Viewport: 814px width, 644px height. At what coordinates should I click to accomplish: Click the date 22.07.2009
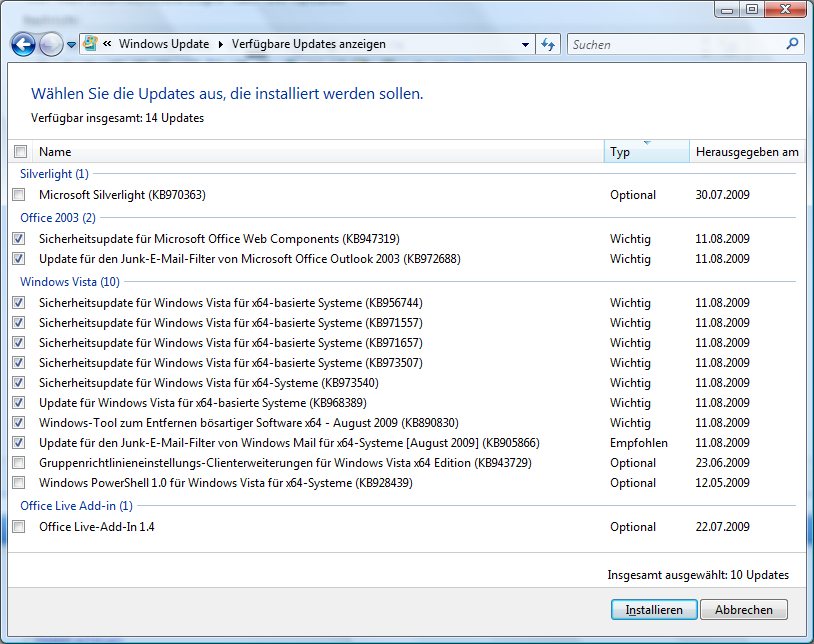tap(722, 527)
